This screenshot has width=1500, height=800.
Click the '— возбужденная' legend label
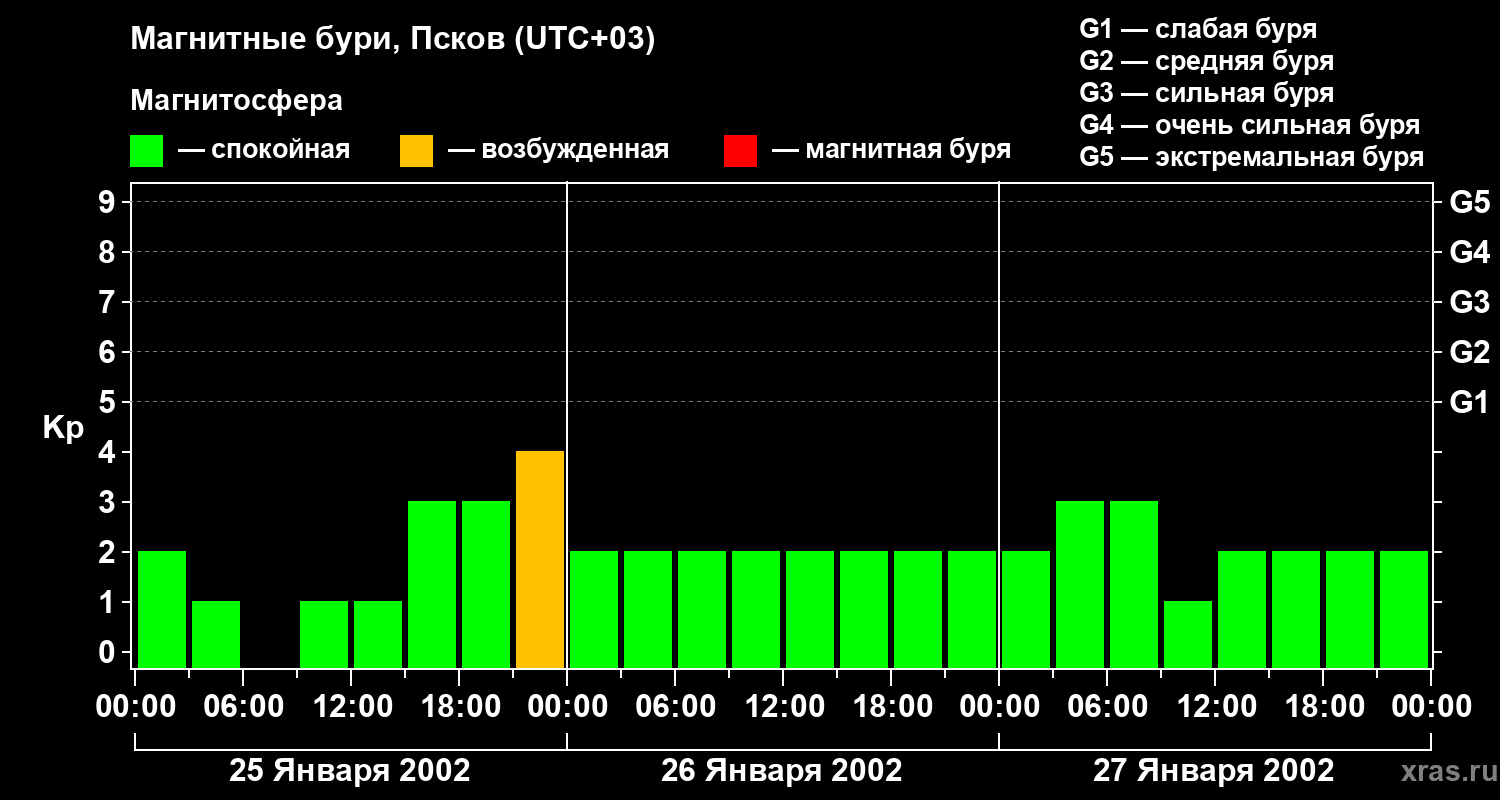click(558, 150)
